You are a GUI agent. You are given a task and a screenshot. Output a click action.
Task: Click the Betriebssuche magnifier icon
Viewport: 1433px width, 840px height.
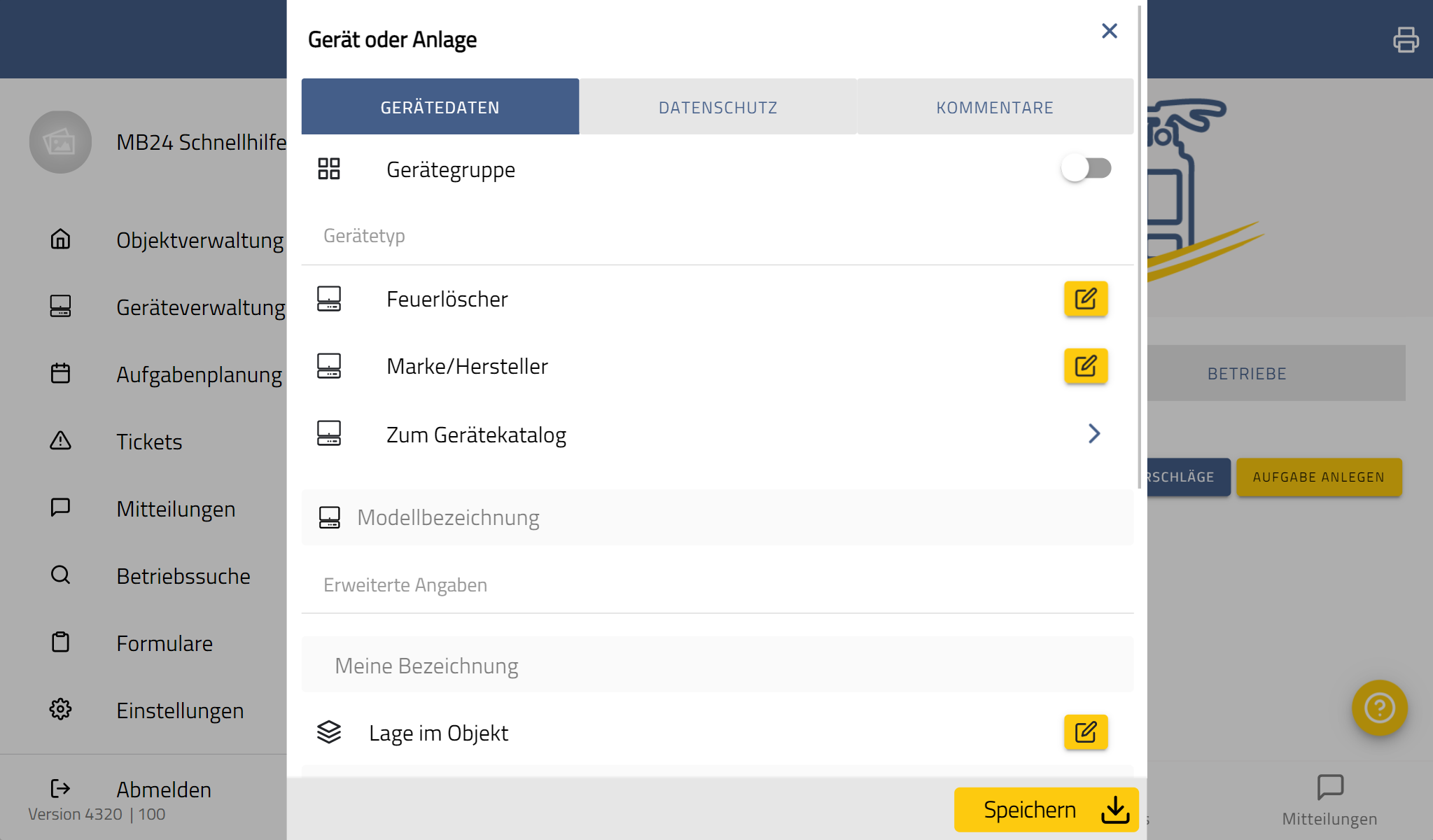tap(61, 575)
